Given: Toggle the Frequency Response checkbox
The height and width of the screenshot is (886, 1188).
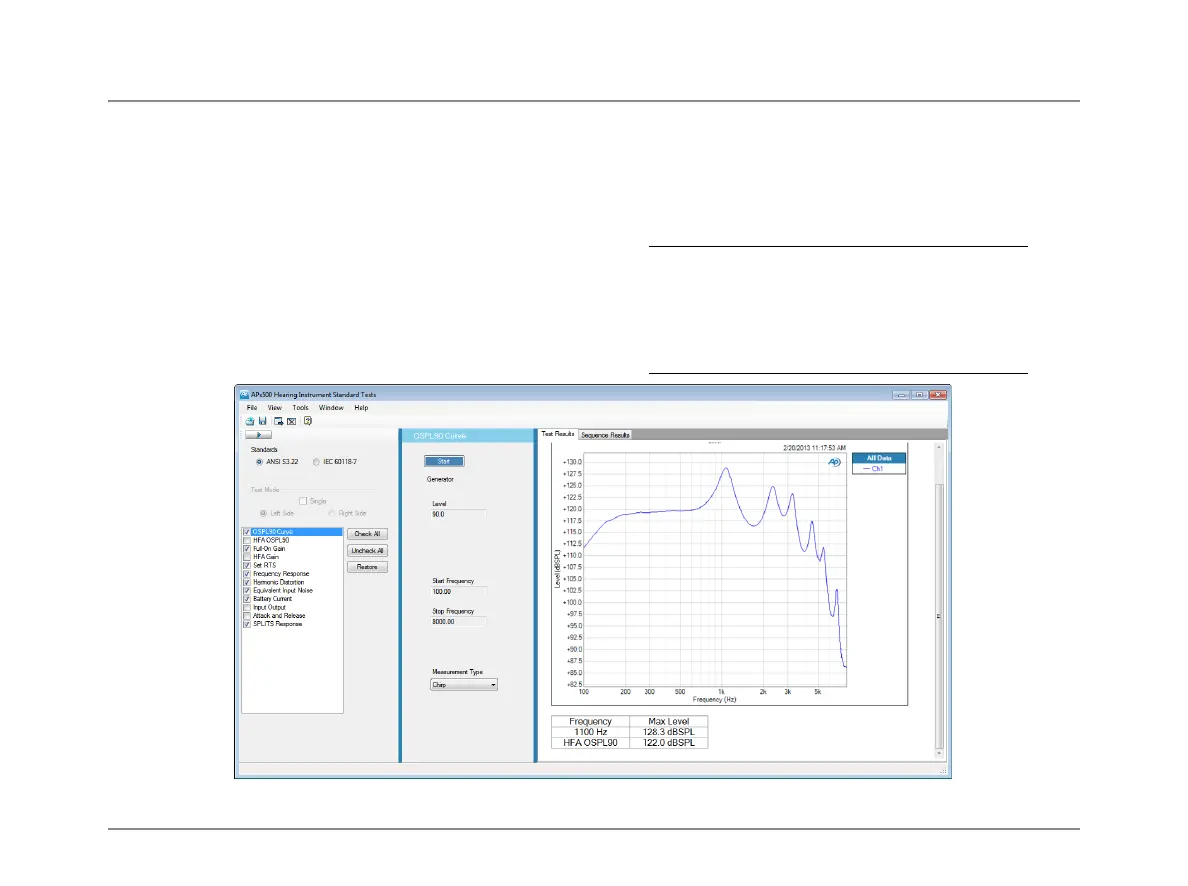Looking at the screenshot, I should (247, 574).
